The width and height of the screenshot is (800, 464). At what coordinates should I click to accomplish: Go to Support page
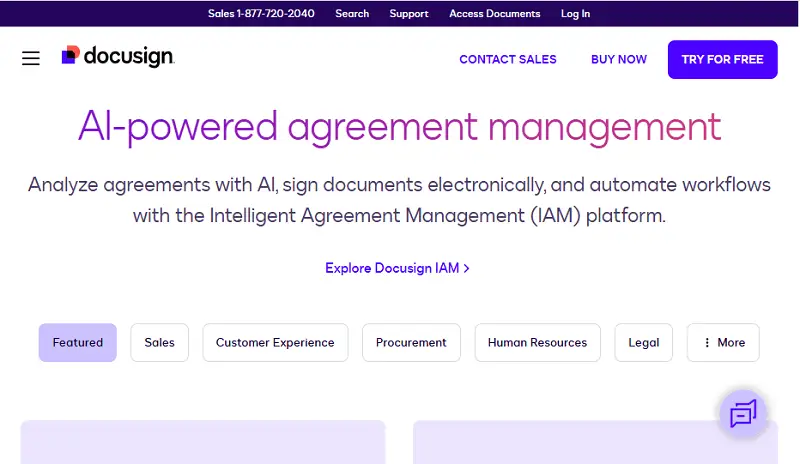point(409,14)
